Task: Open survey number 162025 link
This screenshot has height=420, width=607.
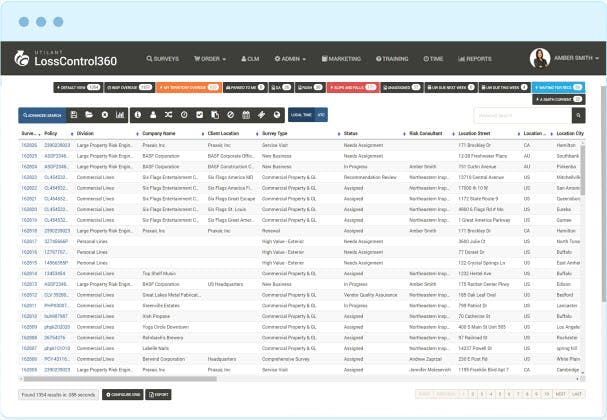Action: coord(29,145)
